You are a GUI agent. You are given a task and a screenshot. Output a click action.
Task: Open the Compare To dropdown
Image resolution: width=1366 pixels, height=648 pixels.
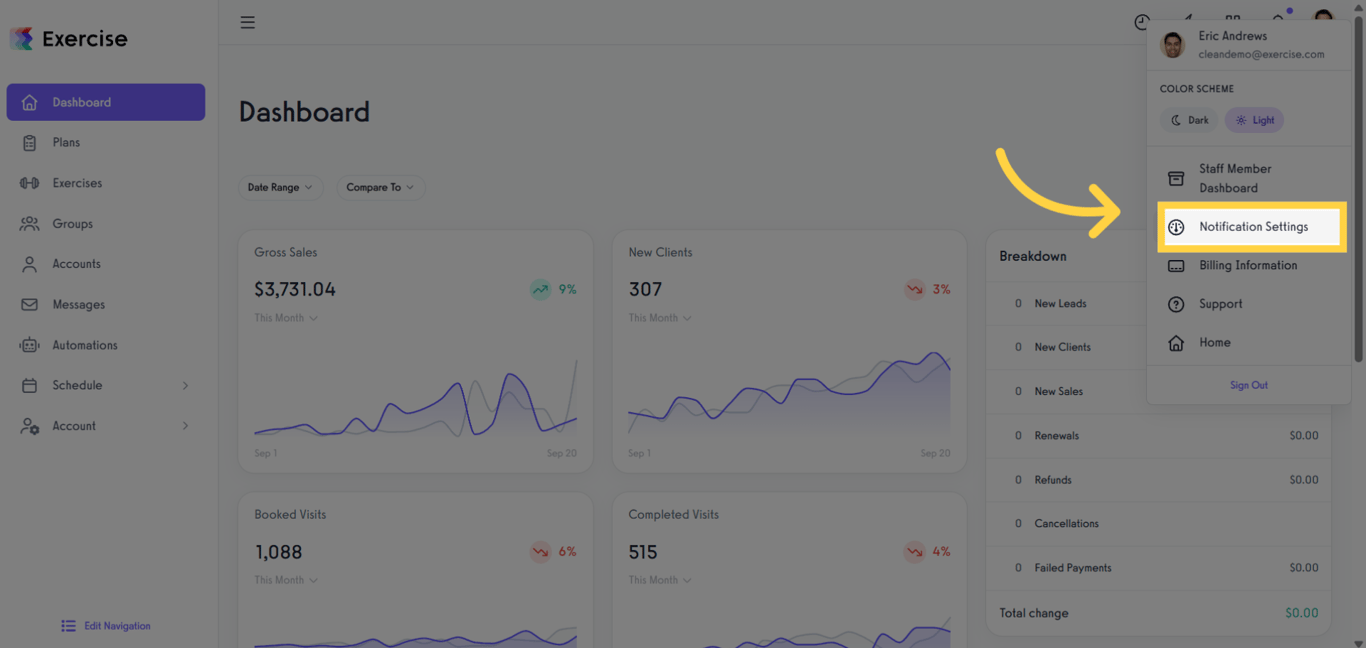pos(380,187)
